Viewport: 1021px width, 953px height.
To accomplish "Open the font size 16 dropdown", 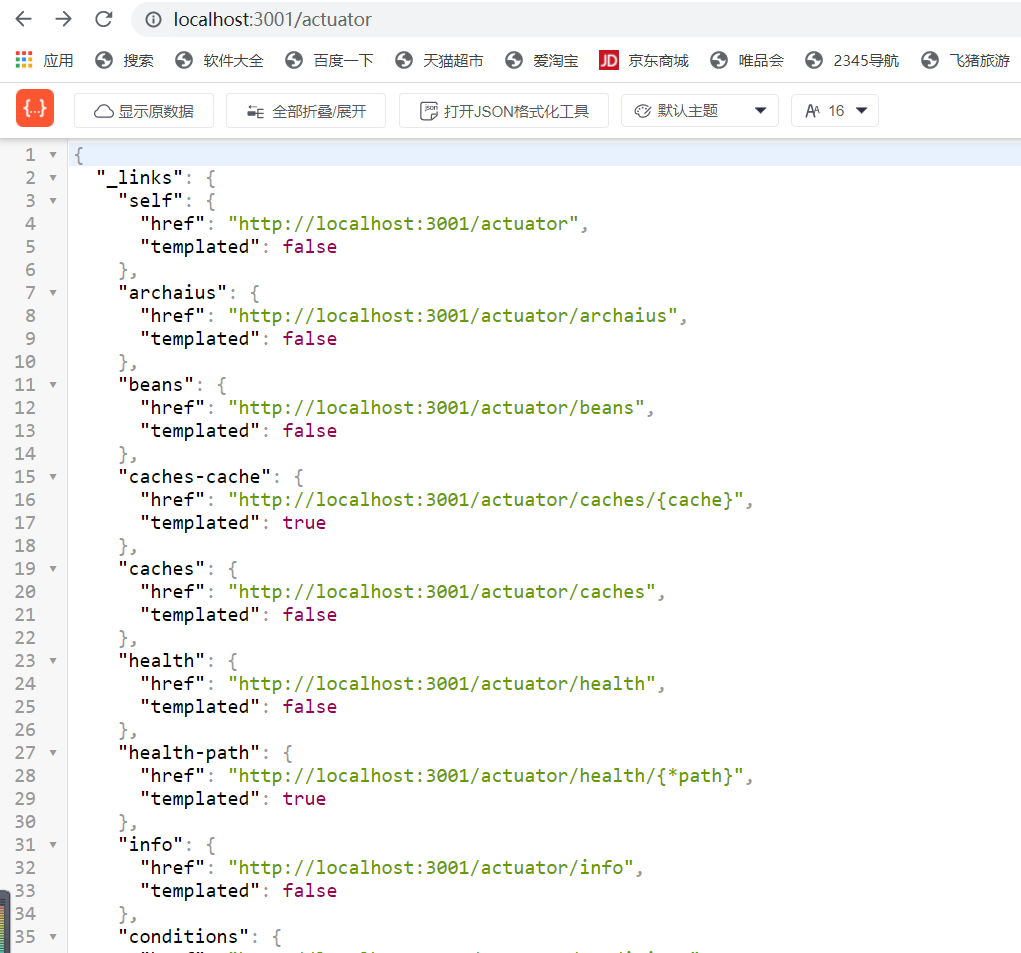I will [835, 111].
